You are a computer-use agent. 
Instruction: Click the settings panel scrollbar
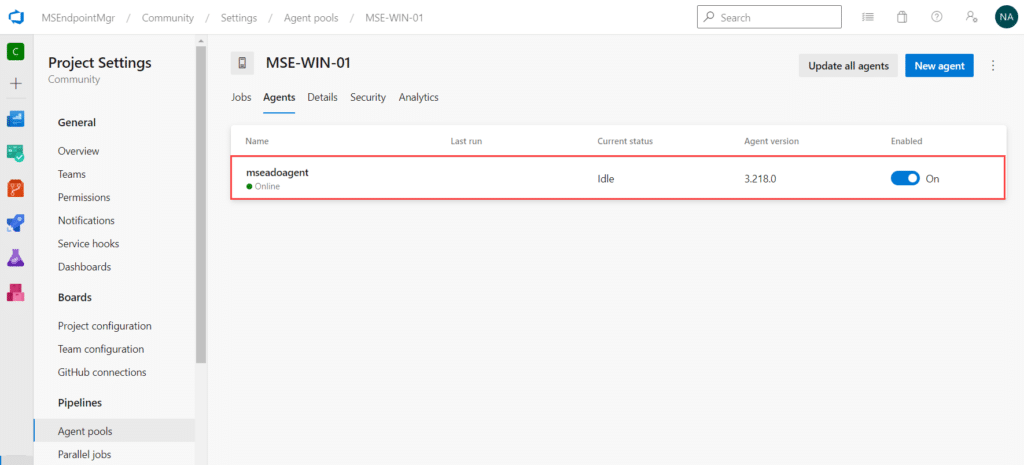click(x=200, y=204)
